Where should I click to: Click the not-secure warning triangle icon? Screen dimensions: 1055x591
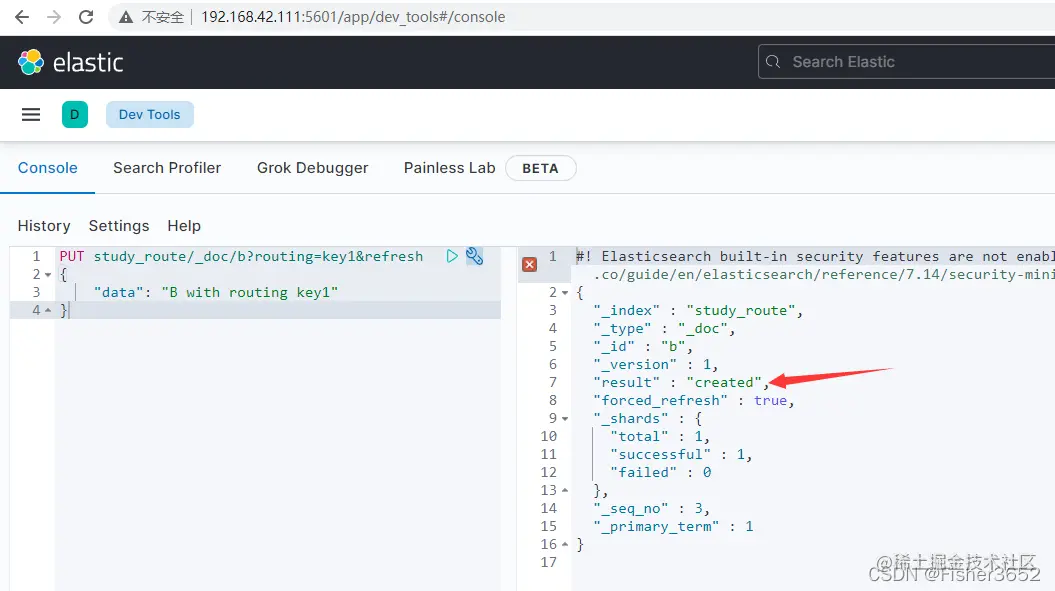pos(126,18)
